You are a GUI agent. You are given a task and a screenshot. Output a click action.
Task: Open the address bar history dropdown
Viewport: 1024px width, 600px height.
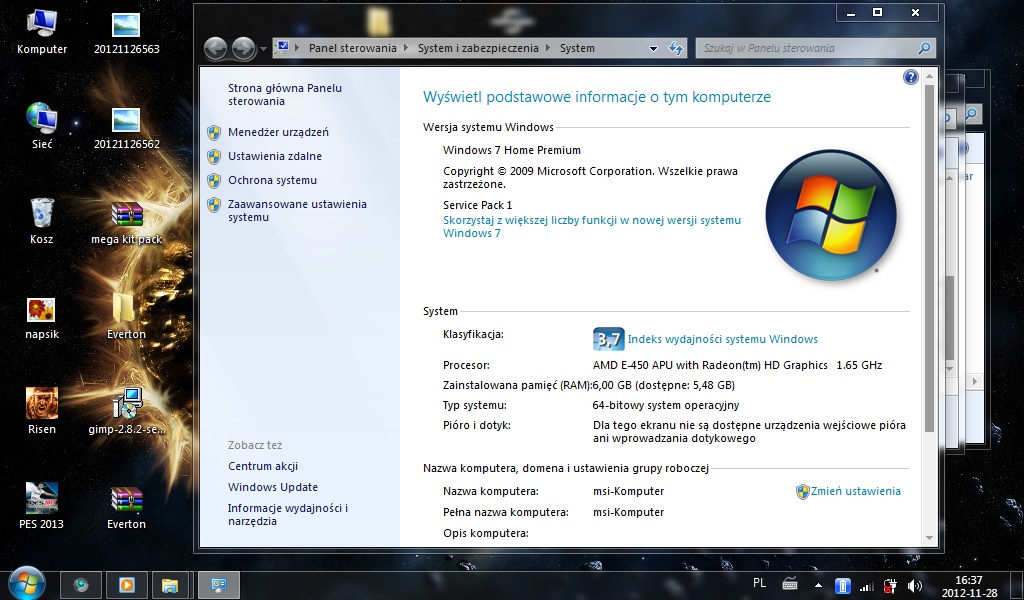(652, 48)
